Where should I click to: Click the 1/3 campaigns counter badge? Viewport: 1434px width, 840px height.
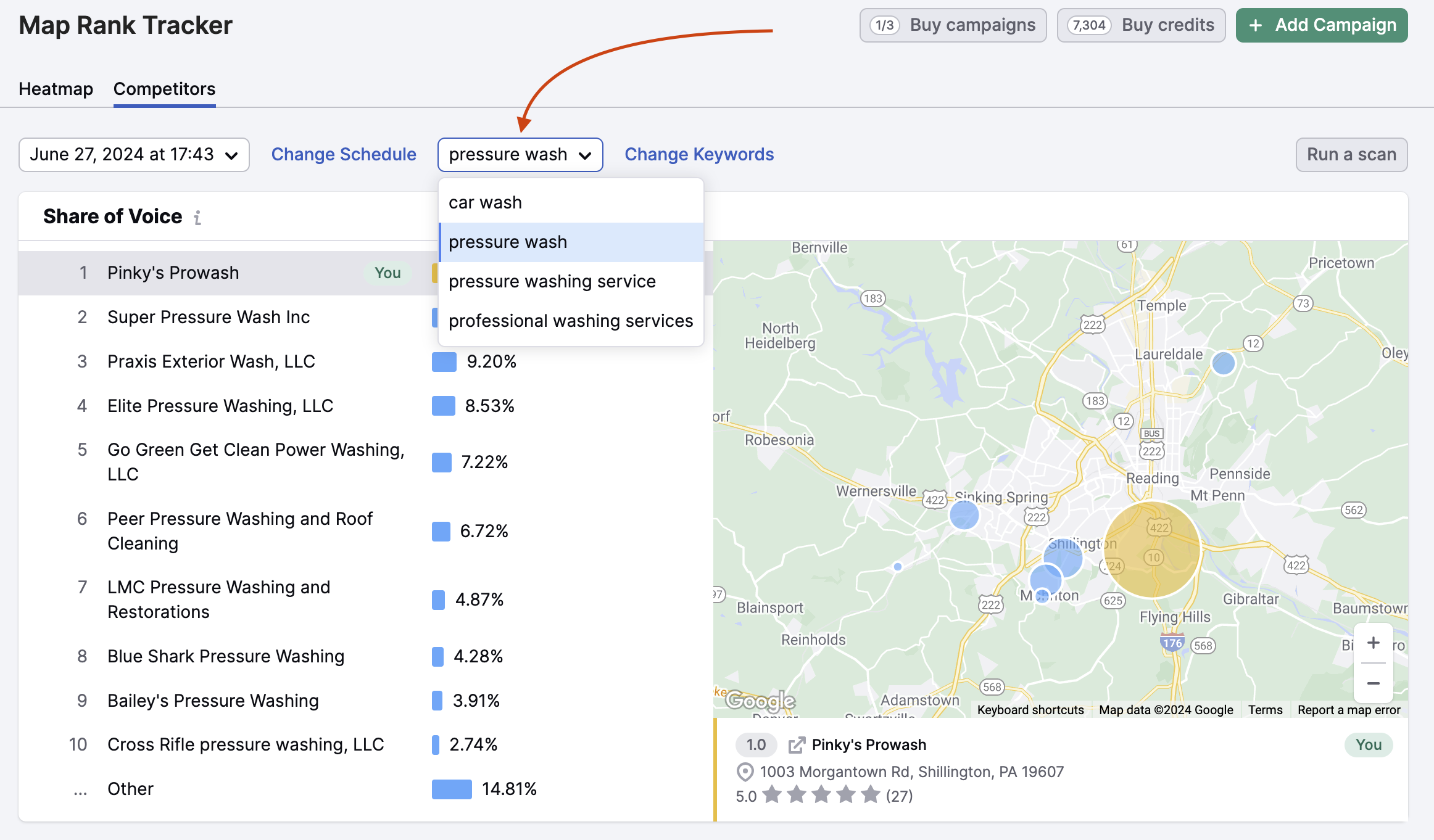(885, 25)
